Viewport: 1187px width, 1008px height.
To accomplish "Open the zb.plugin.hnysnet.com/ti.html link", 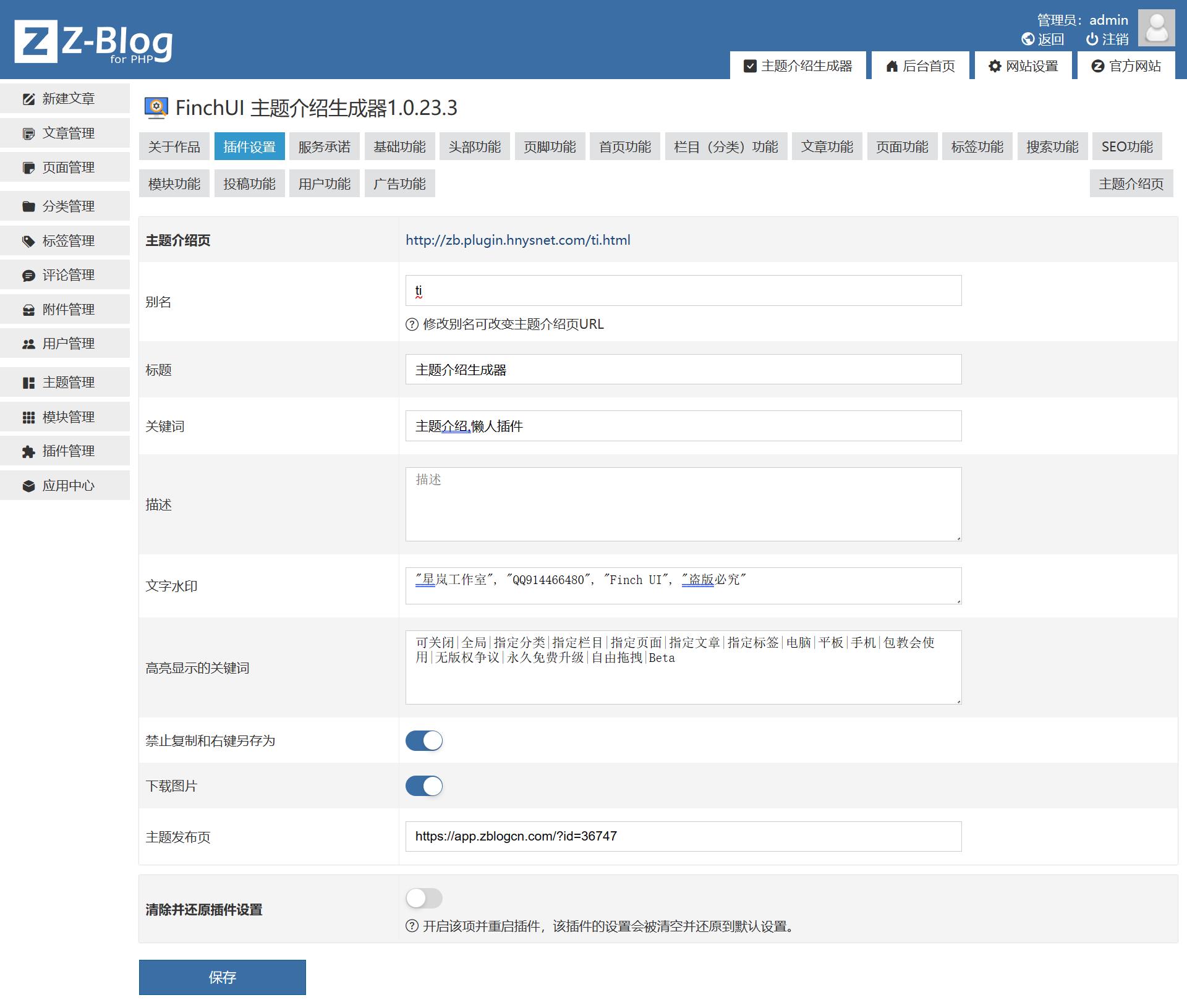I will coord(518,240).
